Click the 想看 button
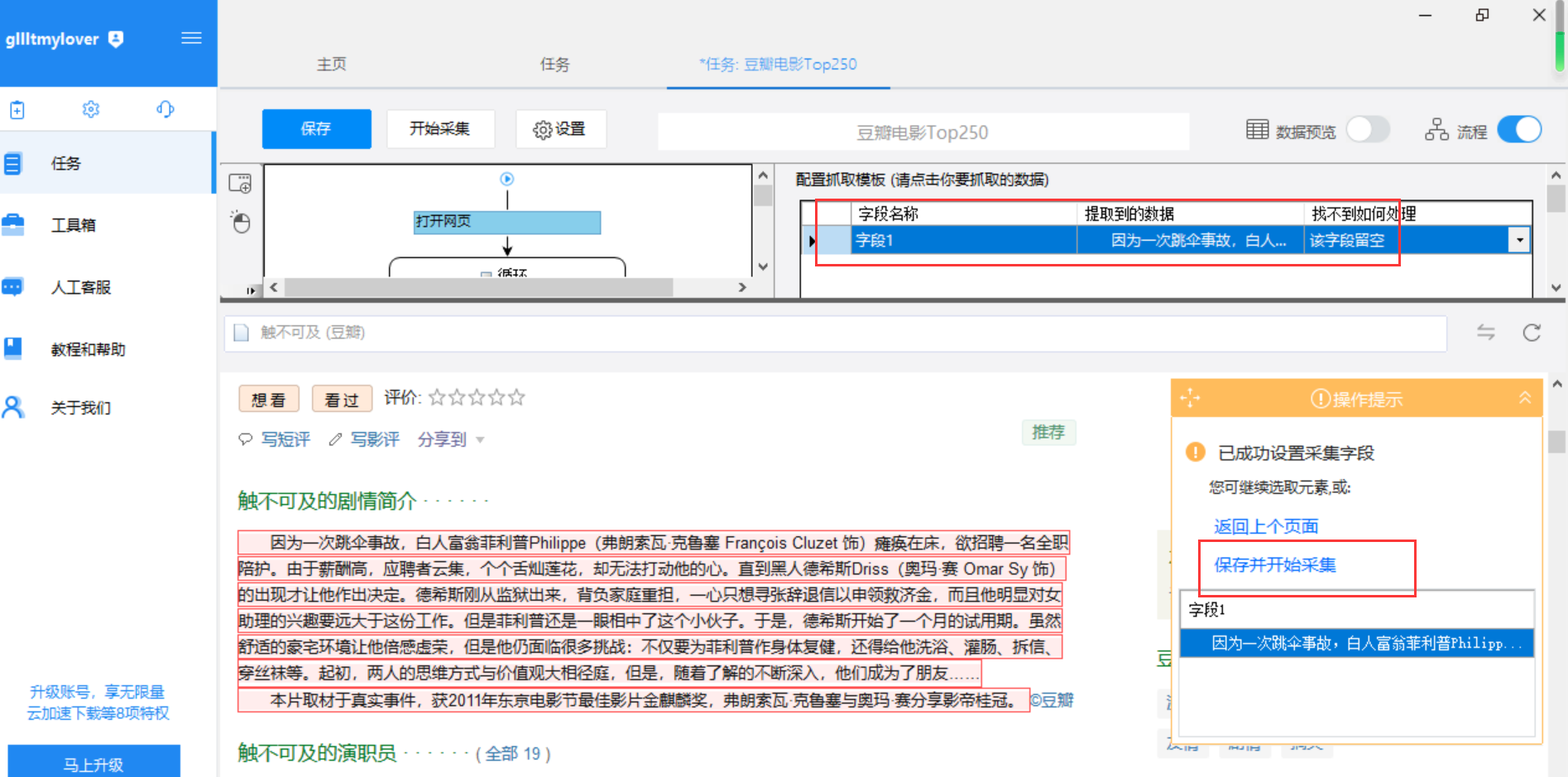1568x777 pixels. point(268,399)
